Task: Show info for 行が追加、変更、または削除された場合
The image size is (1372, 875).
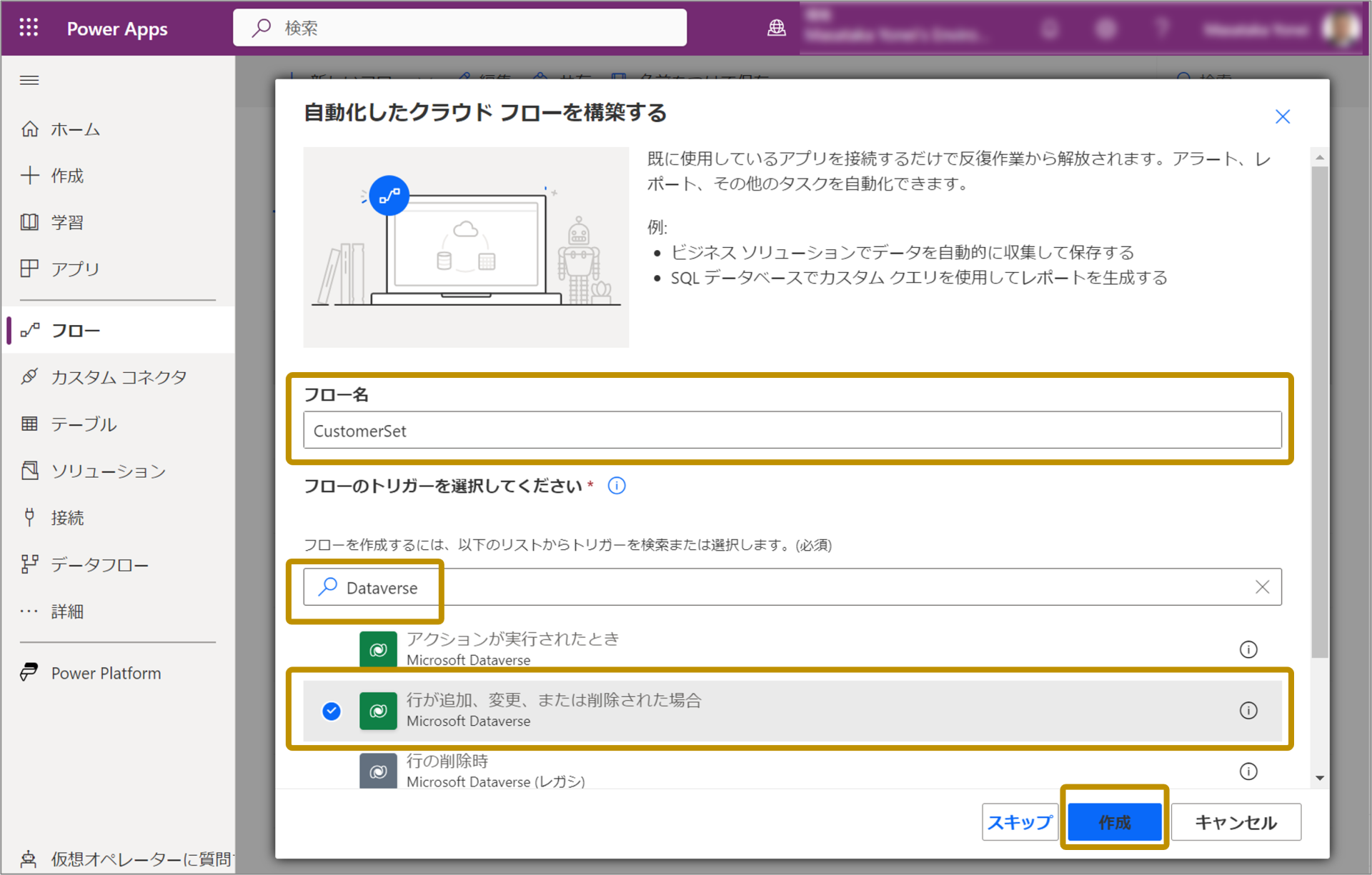Action: coord(1248,710)
